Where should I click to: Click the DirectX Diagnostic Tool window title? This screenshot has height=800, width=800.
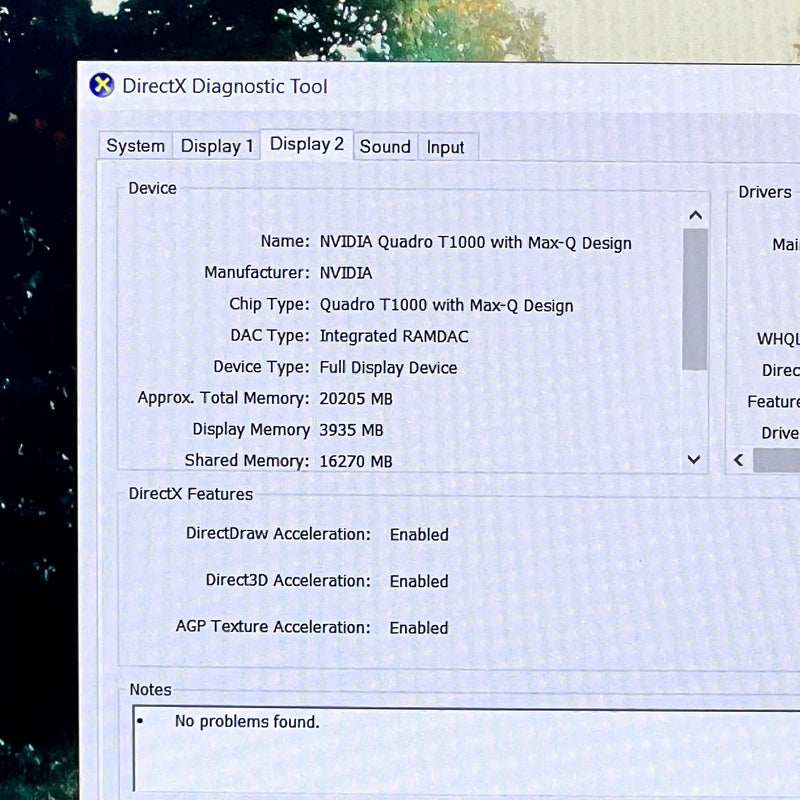(225, 86)
